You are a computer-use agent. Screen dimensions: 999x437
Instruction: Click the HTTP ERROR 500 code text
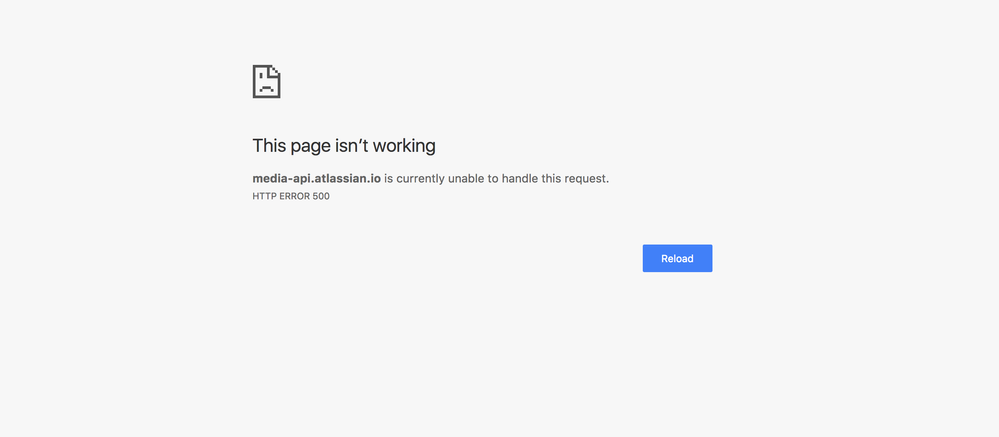(x=291, y=196)
